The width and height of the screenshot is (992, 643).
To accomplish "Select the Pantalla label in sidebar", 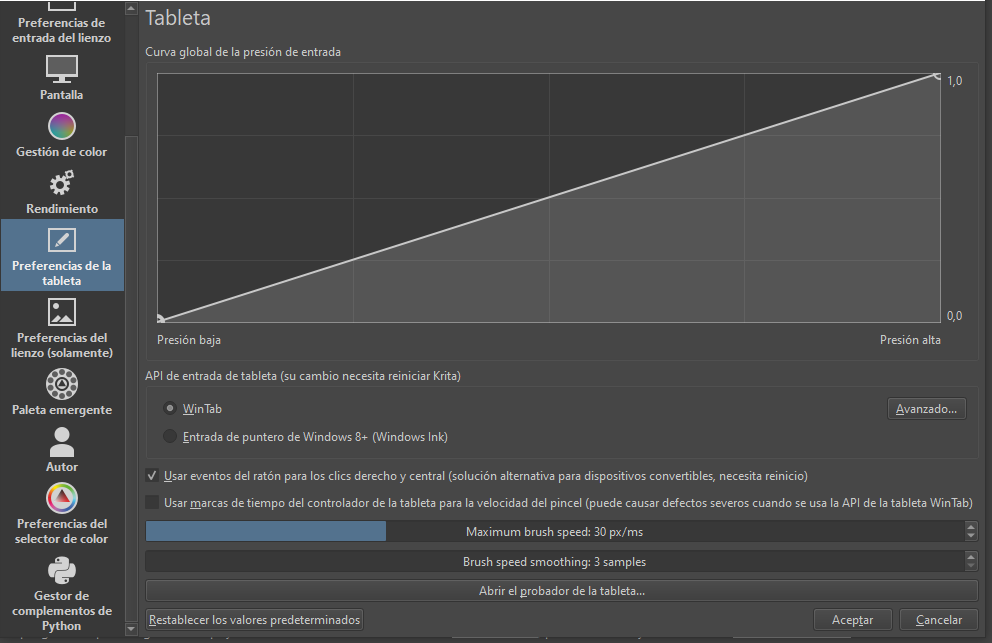I will click(61, 95).
